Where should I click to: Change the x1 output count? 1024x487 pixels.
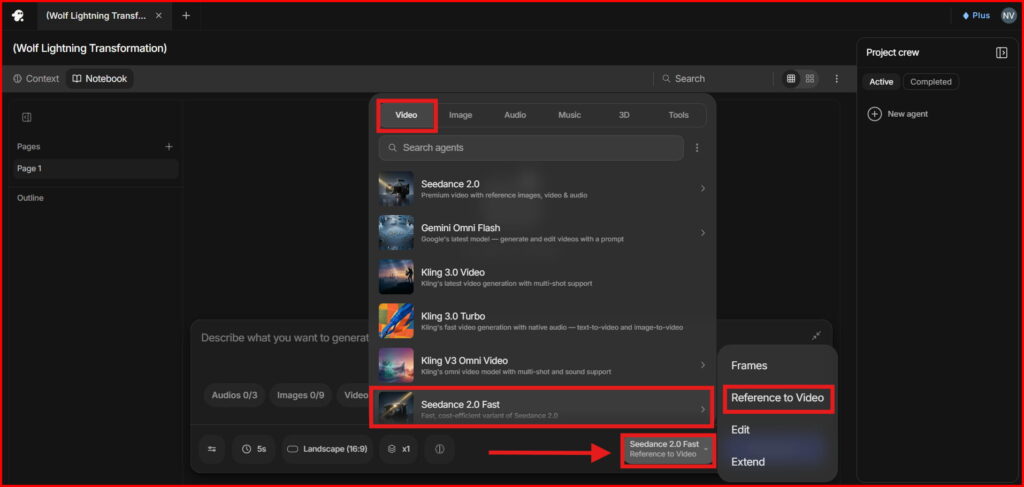point(398,449)
